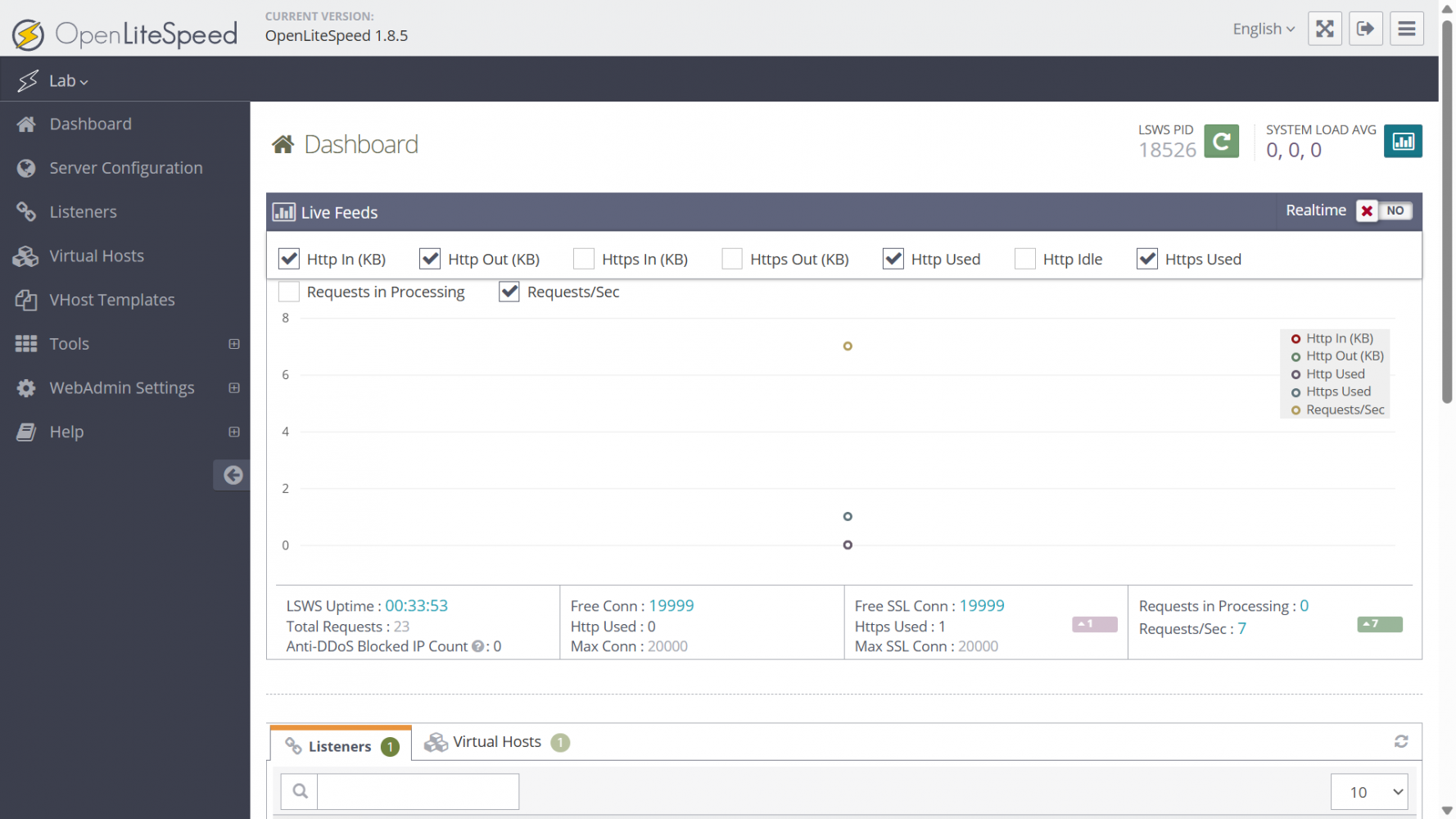Click the logout icon in header
This screenshot has height=819, width=1456.
1365,29
